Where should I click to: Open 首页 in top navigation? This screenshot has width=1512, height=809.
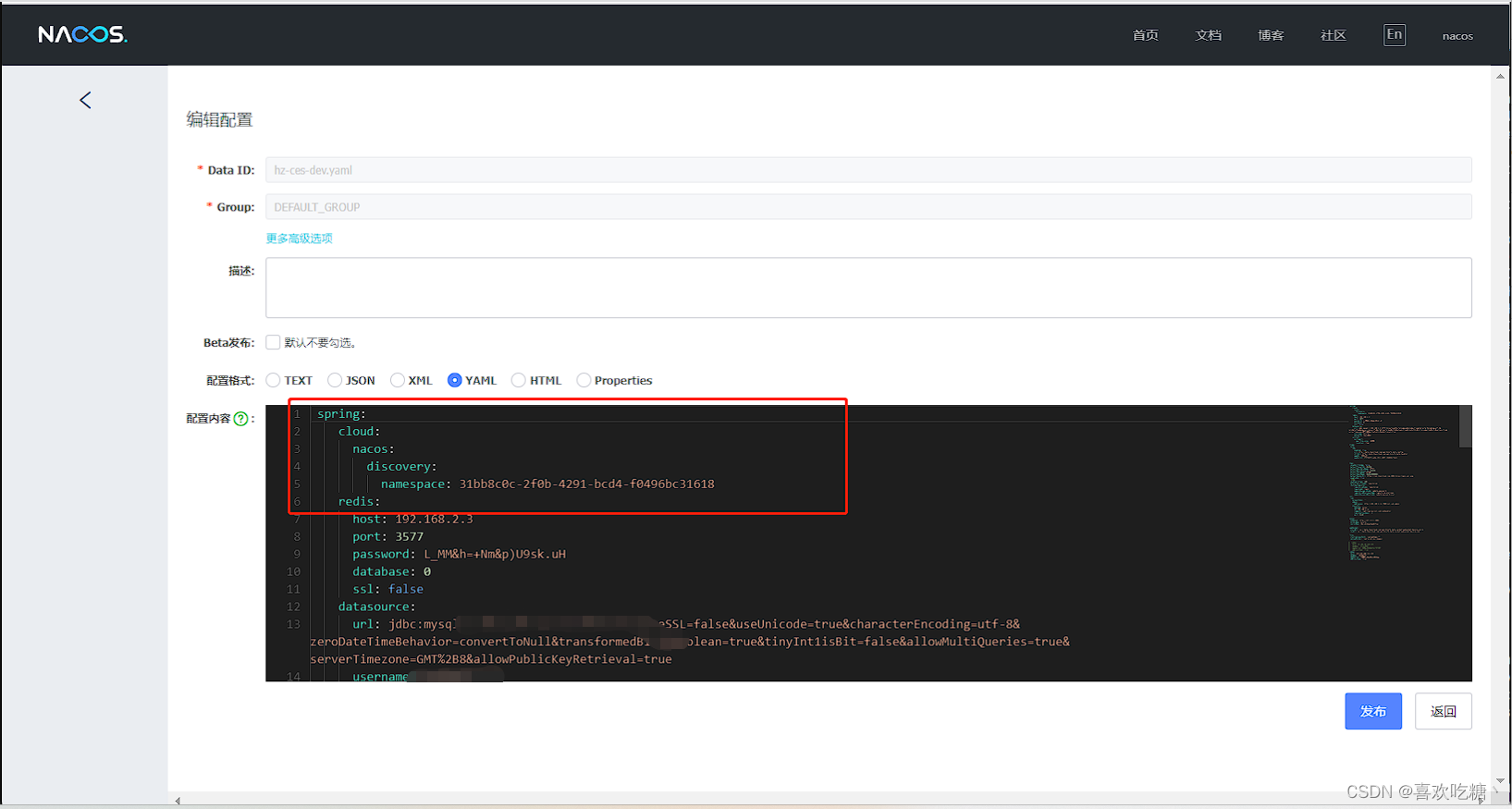1146,35
